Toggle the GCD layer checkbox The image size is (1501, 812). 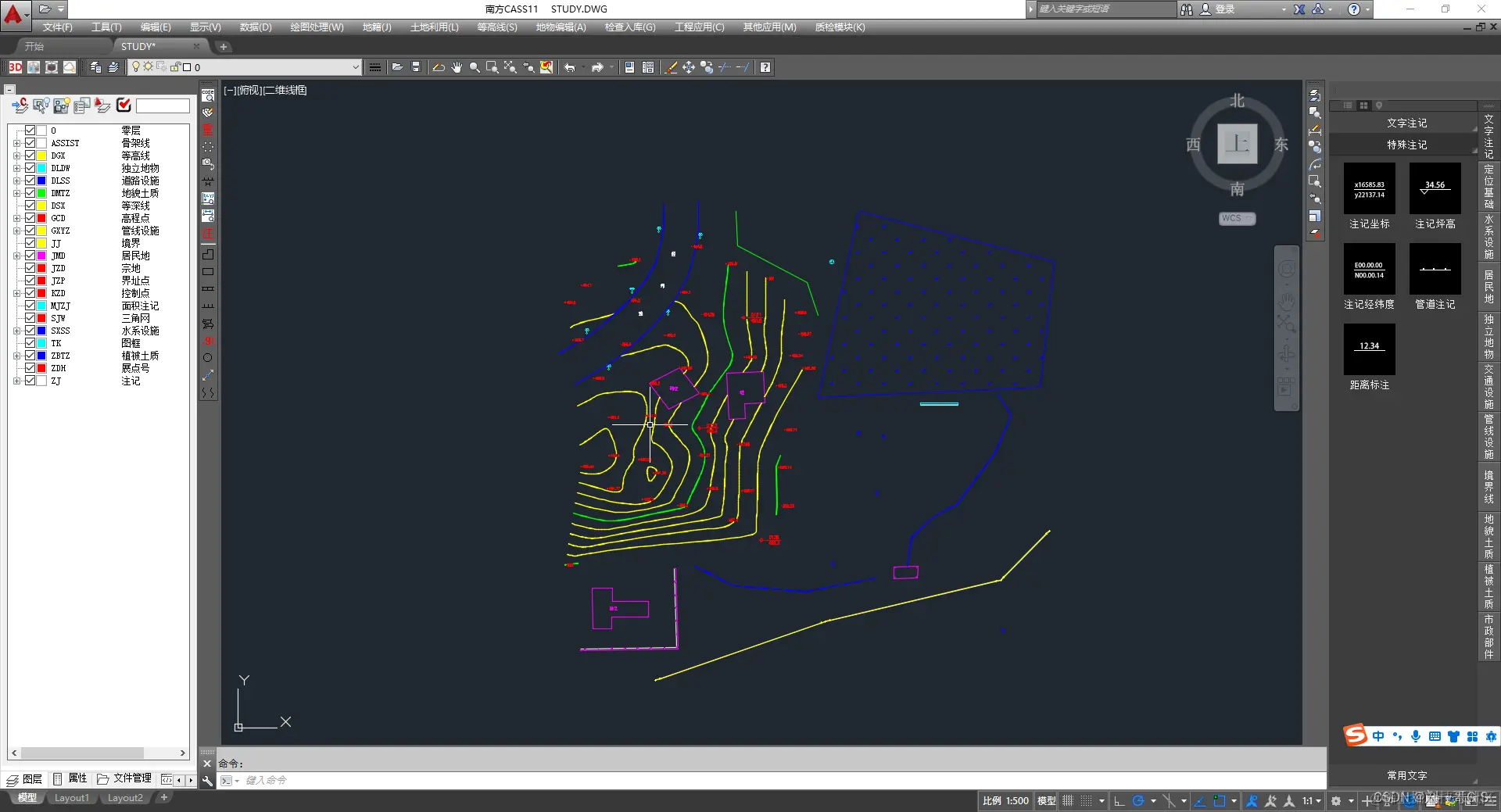pyautogui.click(x=30, y=218)
